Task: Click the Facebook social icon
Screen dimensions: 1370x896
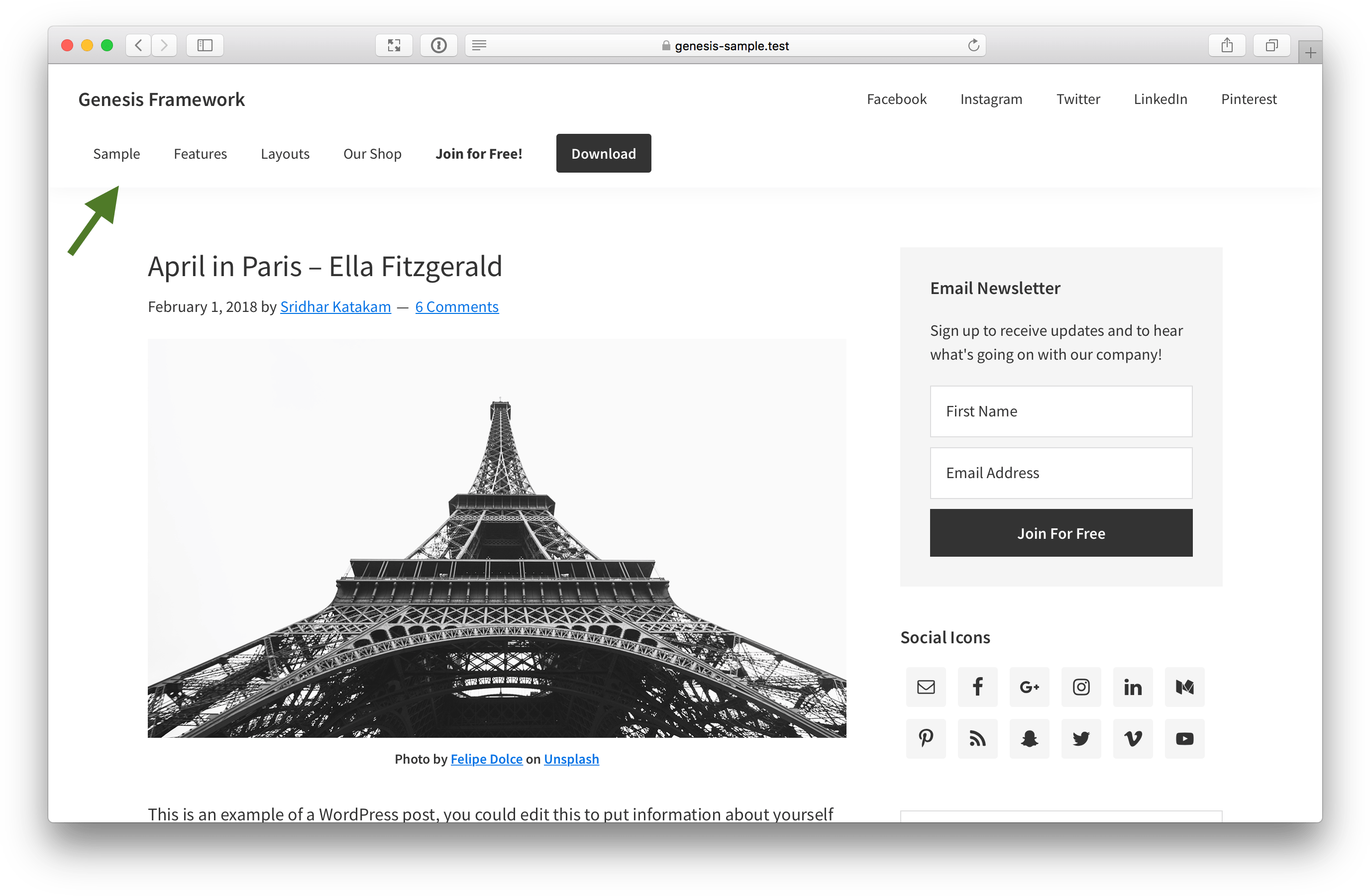Action: coord(977,687)
